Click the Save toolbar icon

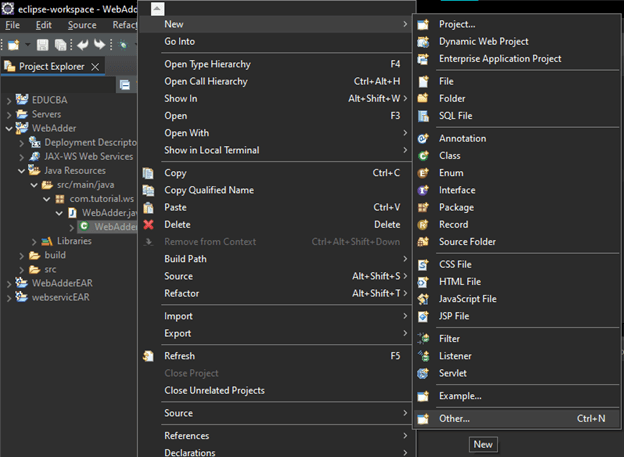(43, 45)
